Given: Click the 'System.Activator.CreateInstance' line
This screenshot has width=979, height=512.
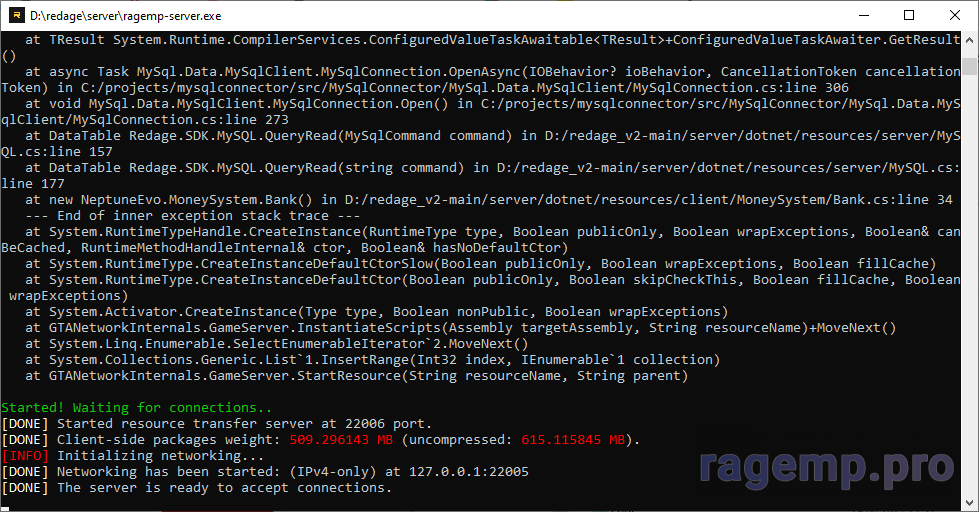Looking at the screenshot, I should point(376,312).
